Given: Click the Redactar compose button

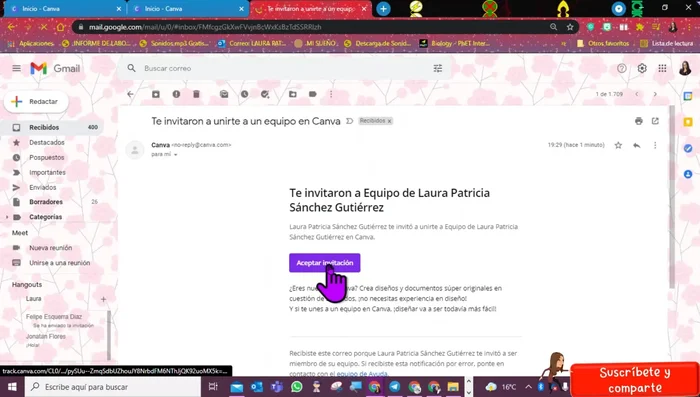Looking at the screenshot, I should tap(36, 102).
